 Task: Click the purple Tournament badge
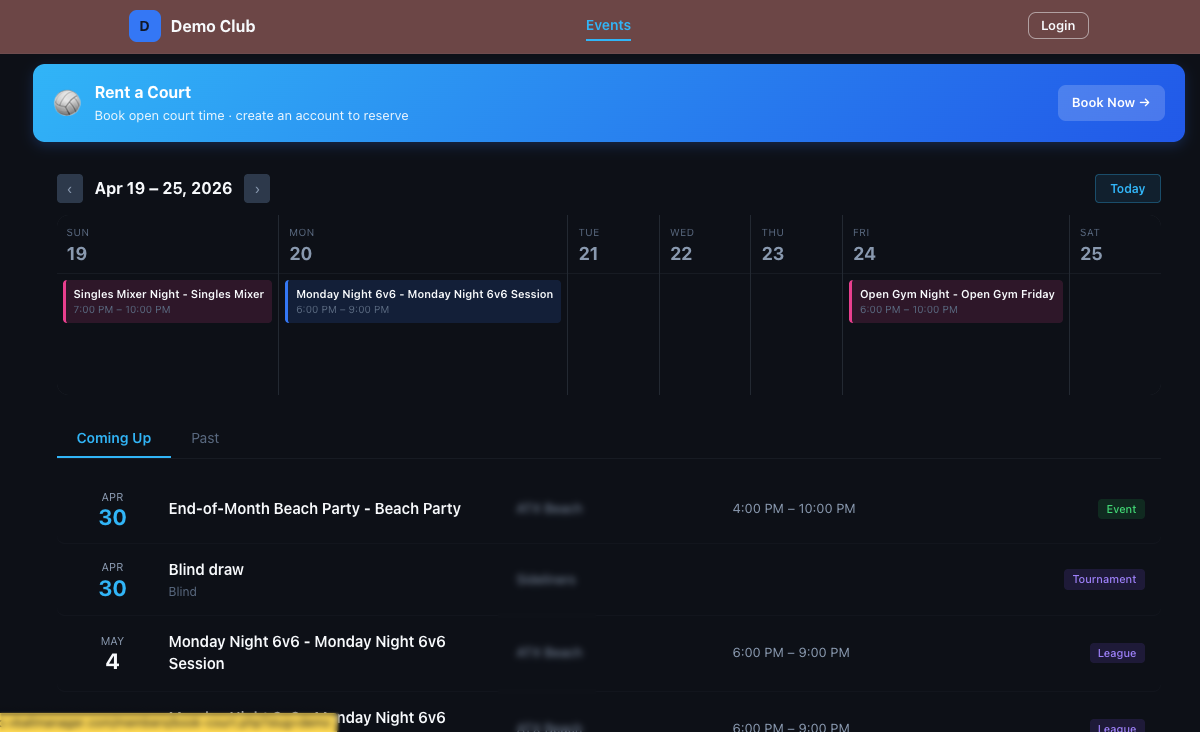click(1104, 579)
